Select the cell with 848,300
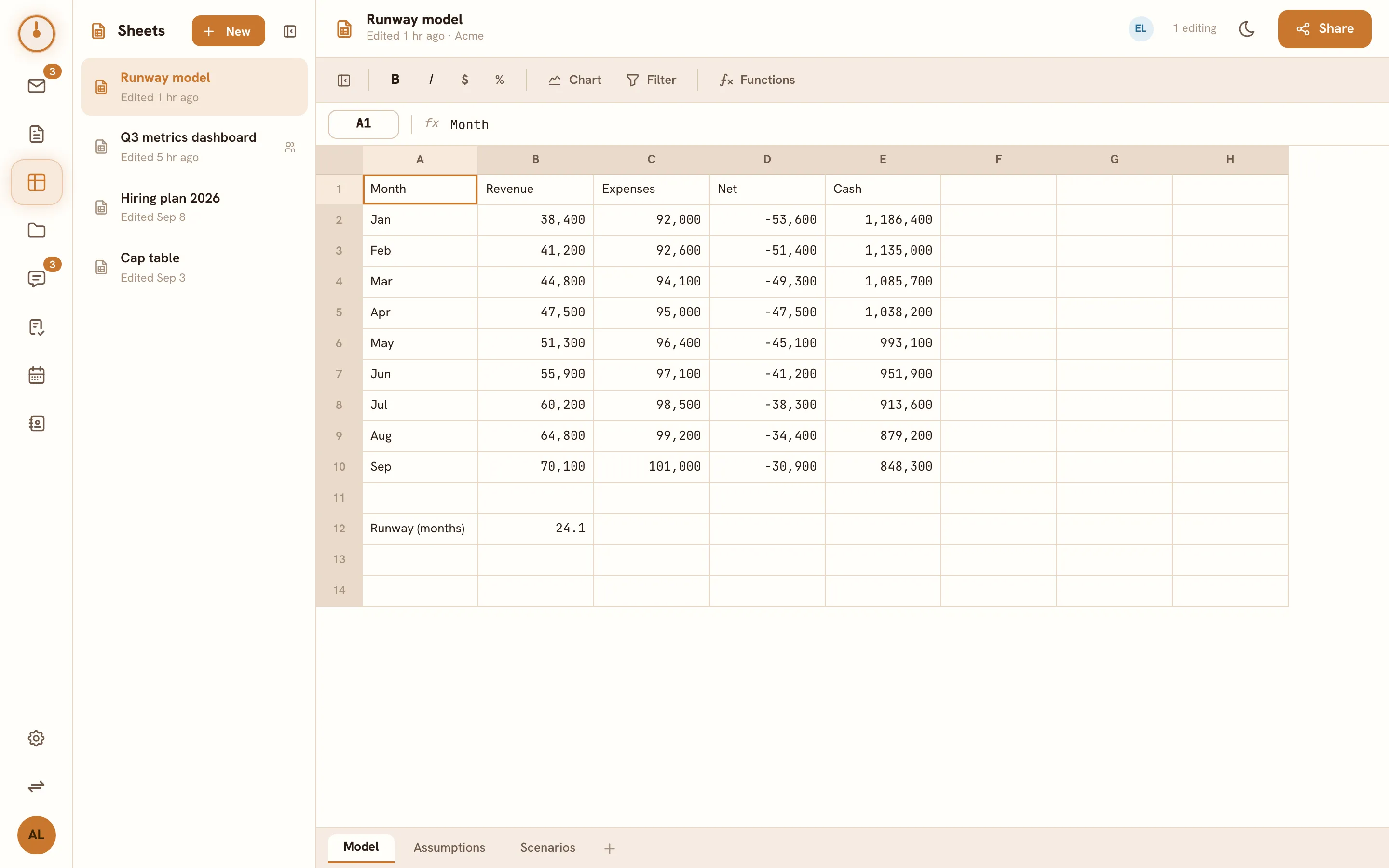1389x868 pixels. (x=883, y=467)
